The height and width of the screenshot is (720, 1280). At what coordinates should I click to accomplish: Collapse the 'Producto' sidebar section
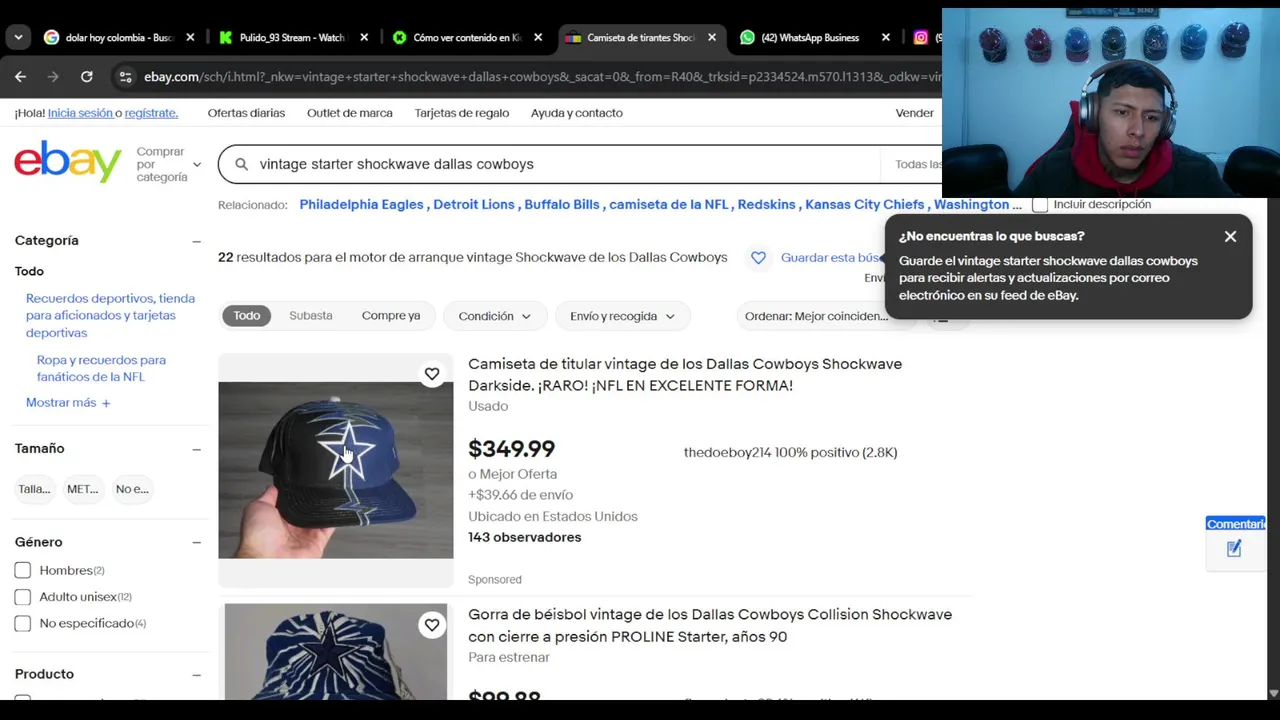[x=196, y=674]
